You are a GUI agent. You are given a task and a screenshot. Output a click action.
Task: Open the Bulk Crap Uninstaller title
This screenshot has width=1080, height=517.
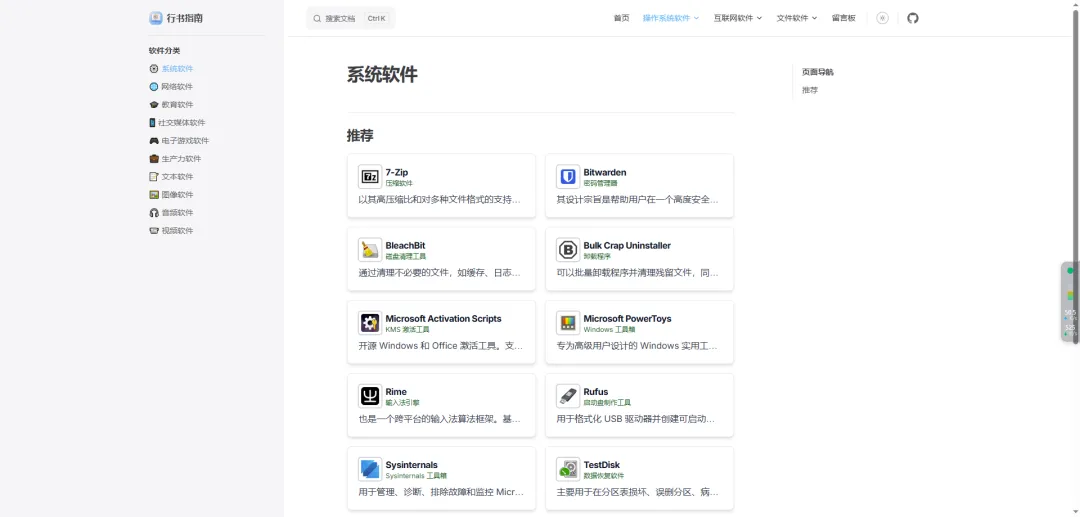(627, 245)
